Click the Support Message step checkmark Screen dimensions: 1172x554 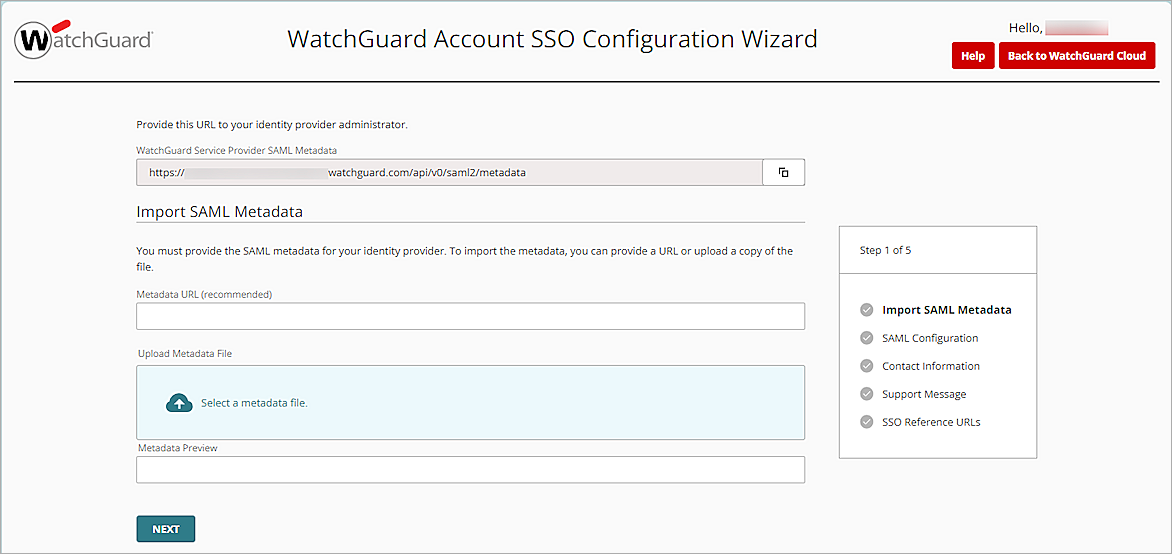[x=866, y=394]
